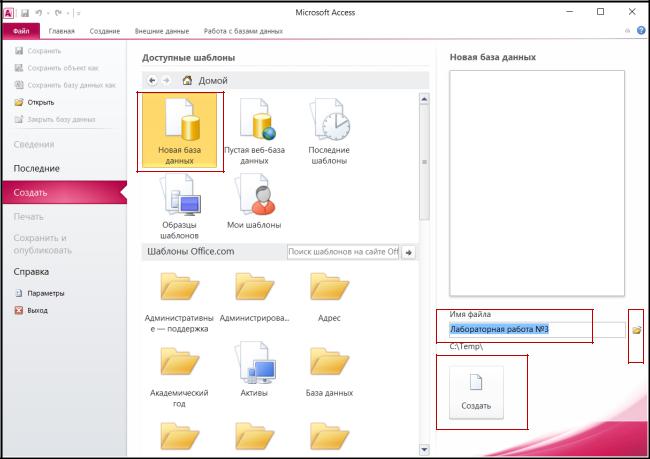Open Последние шаблоны

[x=329, y=132]
